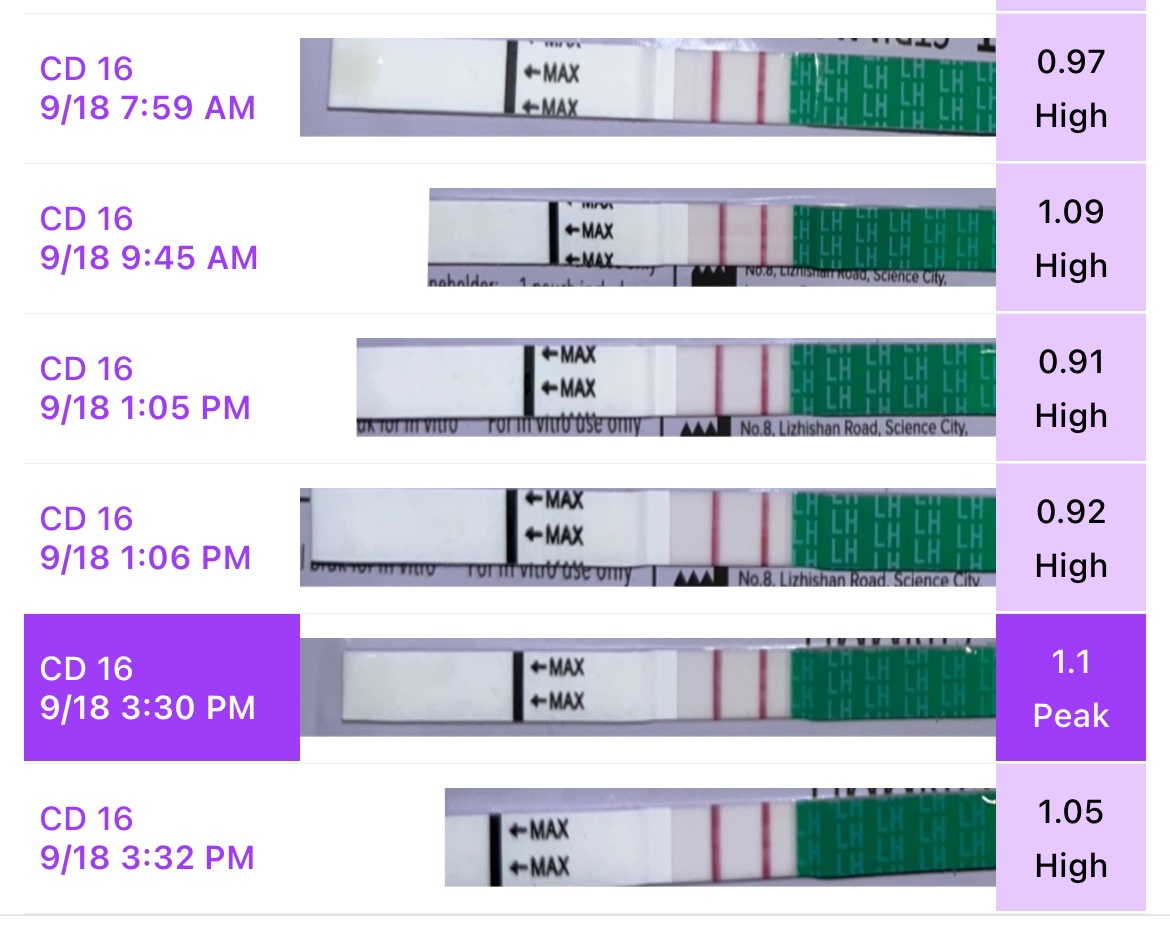Click the green LH handle on 7:59 AM strip
Screen dimensions: 1170x944
tap(892, 88)
